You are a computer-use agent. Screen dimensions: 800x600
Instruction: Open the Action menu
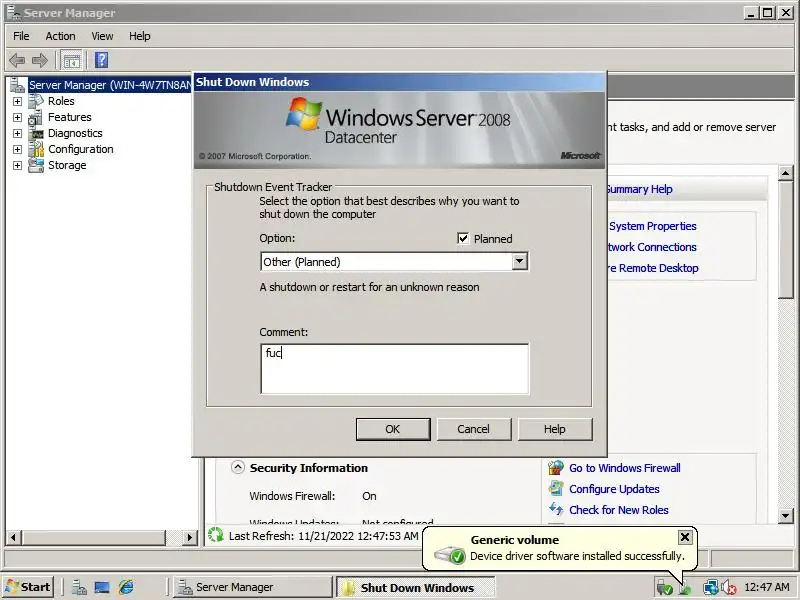(x=60, y=36)
